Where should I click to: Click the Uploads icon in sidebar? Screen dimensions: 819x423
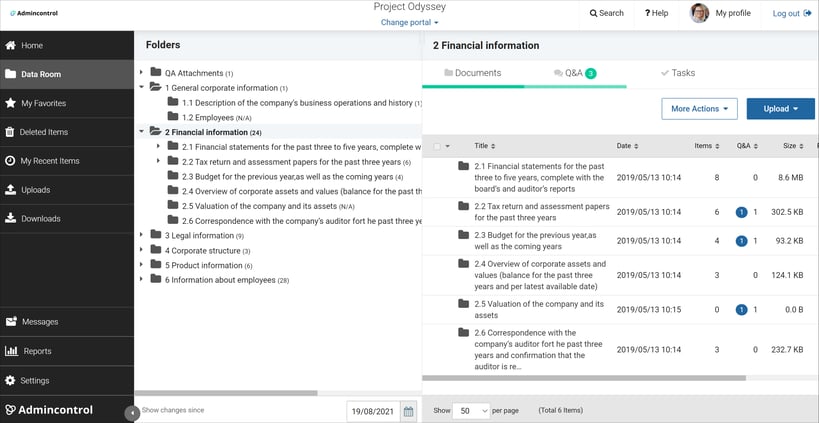pyautogui.click(x=10, y=190)
